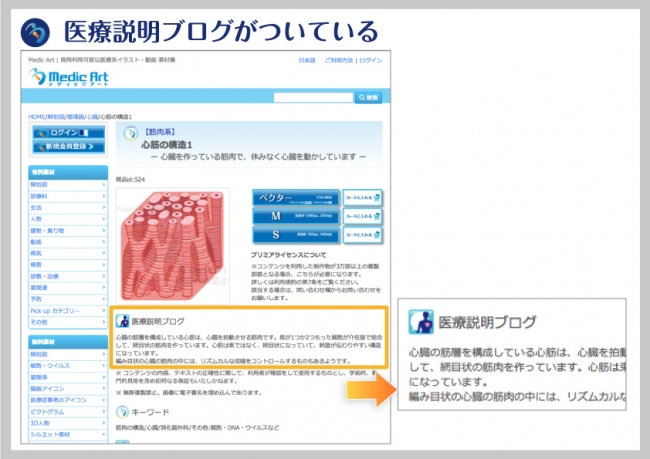Image resolution: width=650 pixels, height=459 pixels.
Task: Add ベクター version to cart
Action: pyautogui.click(x=362, y=198)
